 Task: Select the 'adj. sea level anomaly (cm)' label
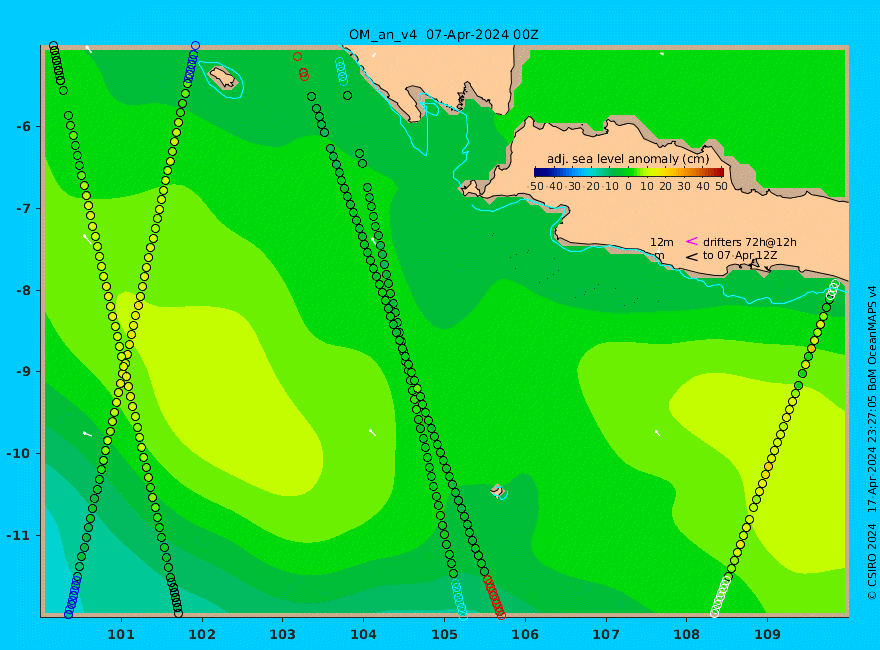(x=628, y=159)
